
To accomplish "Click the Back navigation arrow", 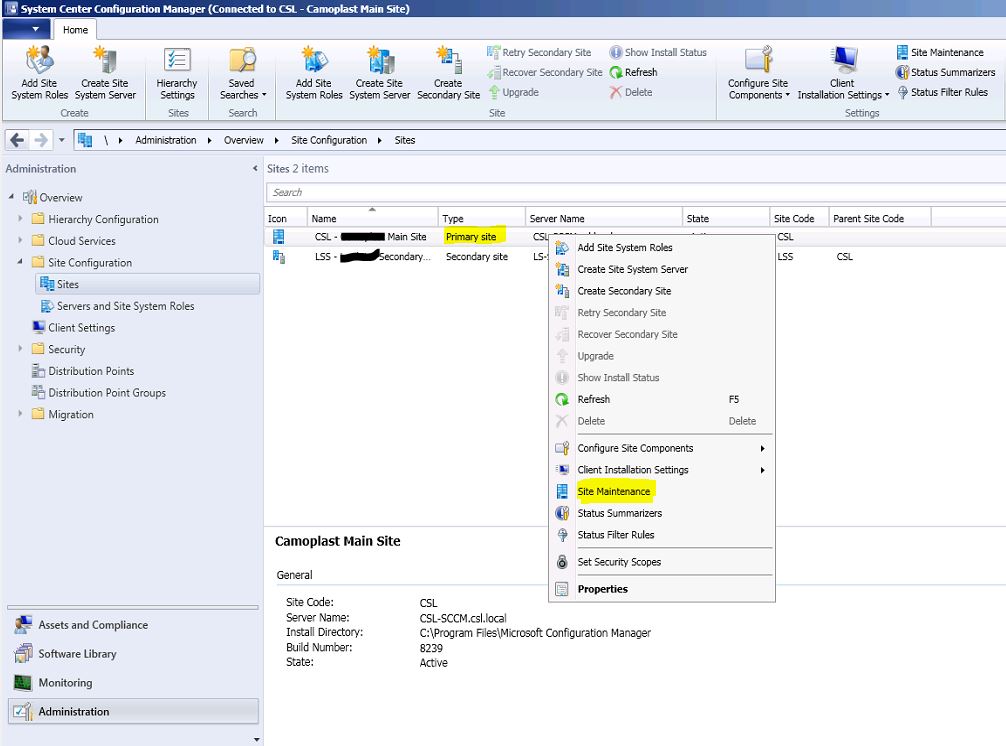I will pos(17,140).
